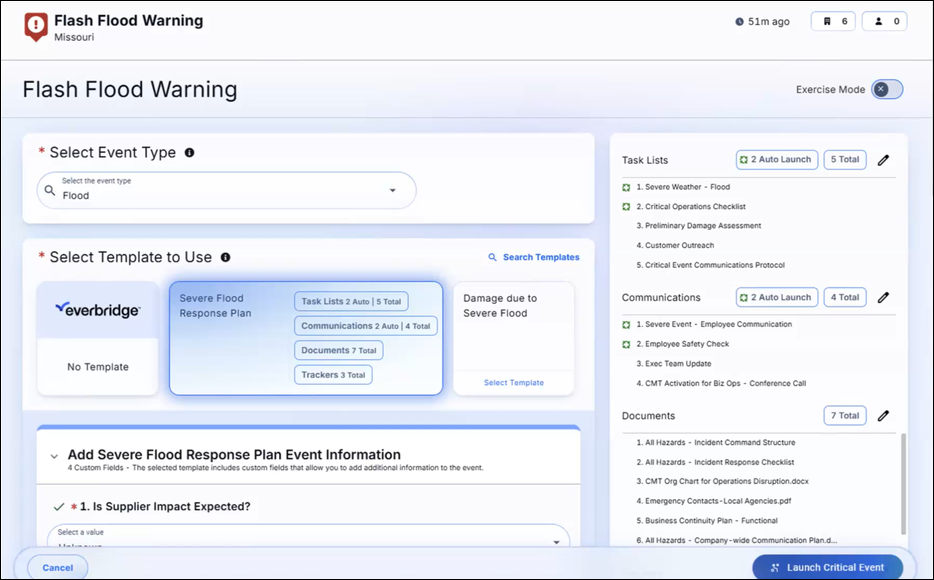Image resolution: width=934 pixels, height=580 pixels.
Task: Click the sparkle icon on Launch Critical Event
Action: click(774, 567)
